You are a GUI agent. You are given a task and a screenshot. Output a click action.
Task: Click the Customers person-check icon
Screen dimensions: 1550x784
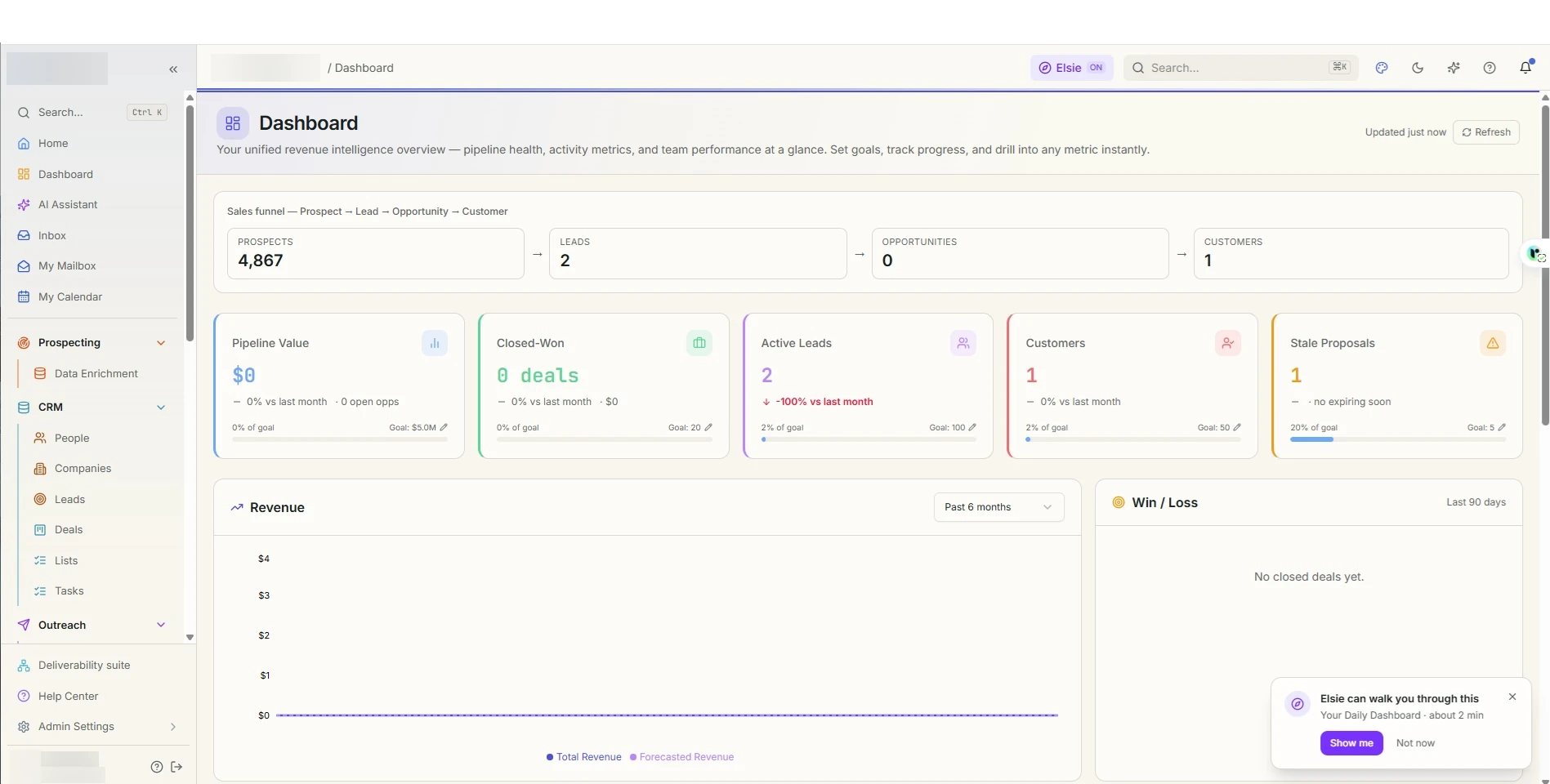click(x=1228, y=343)
